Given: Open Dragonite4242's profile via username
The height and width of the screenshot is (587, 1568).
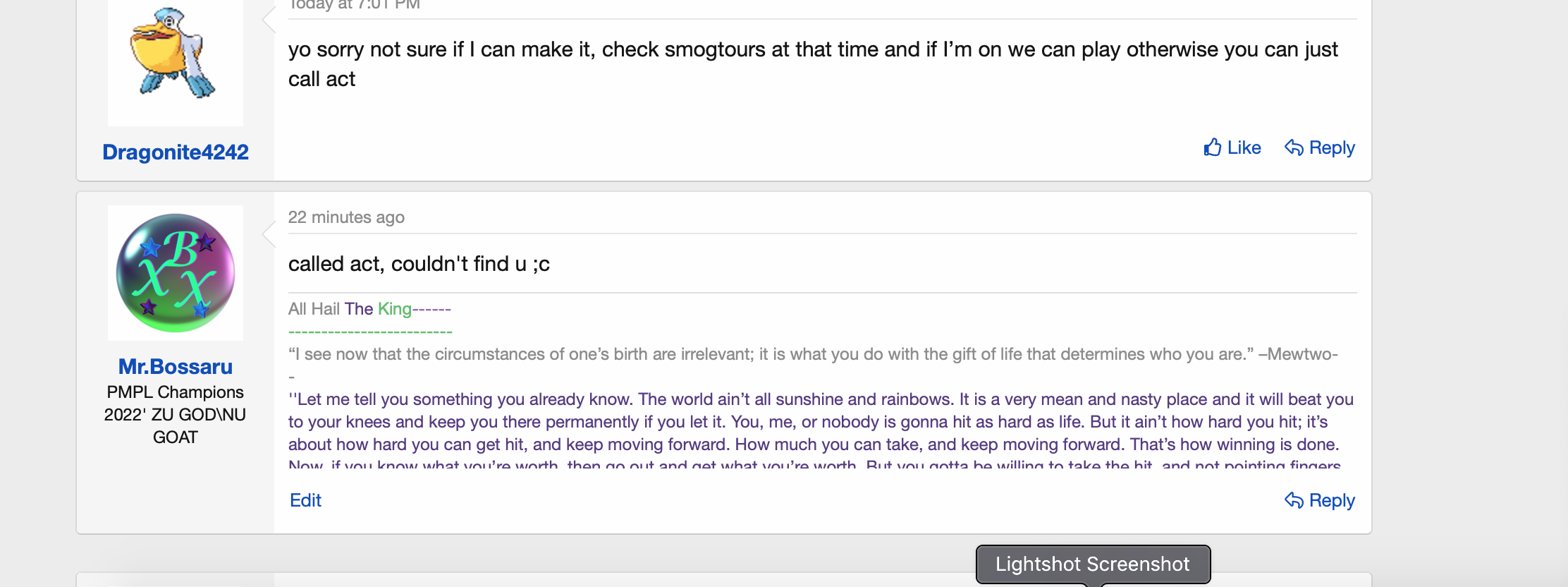Looking at the screenshot, I should tap(176, 152).
